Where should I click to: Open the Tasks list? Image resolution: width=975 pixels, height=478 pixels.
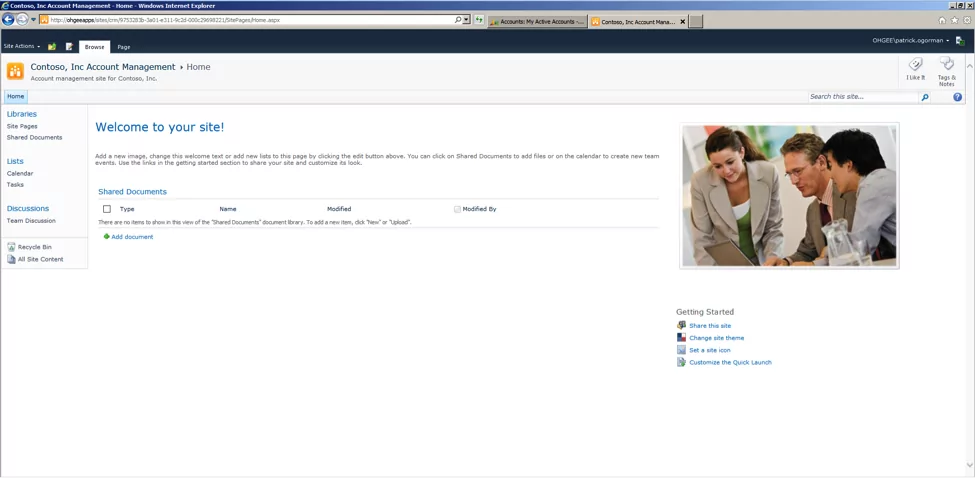click(x=15, y=185)
